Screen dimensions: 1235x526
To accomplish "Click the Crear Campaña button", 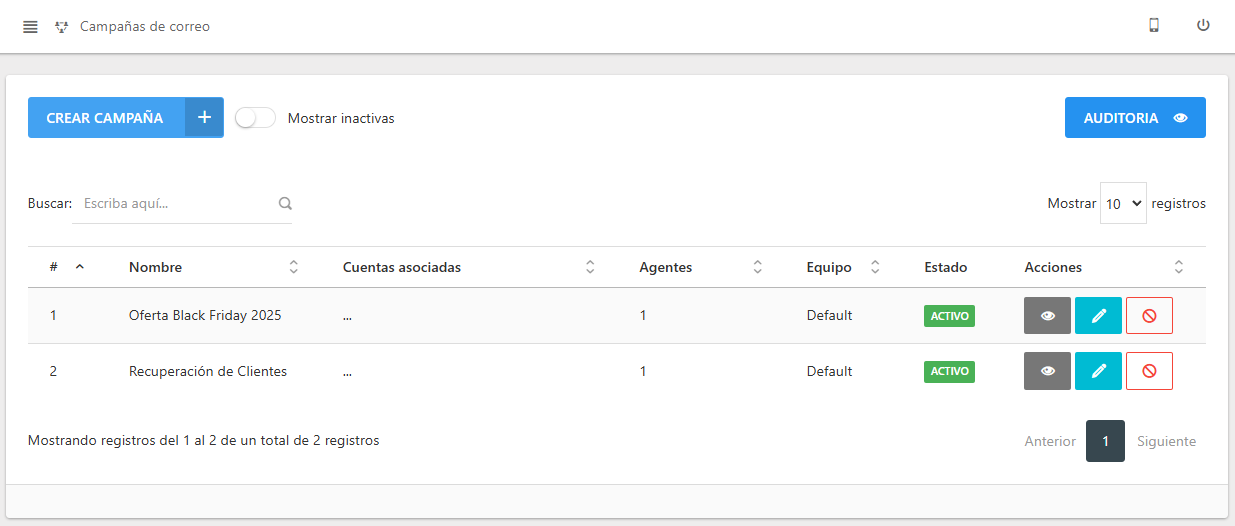I will (126, 117).
